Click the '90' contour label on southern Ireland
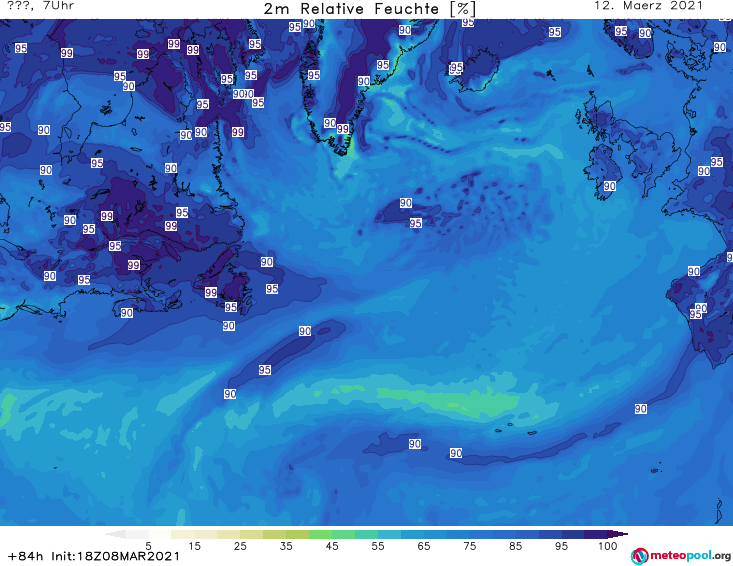The height and width of the screenshot is (566, 733). point(610,186)
